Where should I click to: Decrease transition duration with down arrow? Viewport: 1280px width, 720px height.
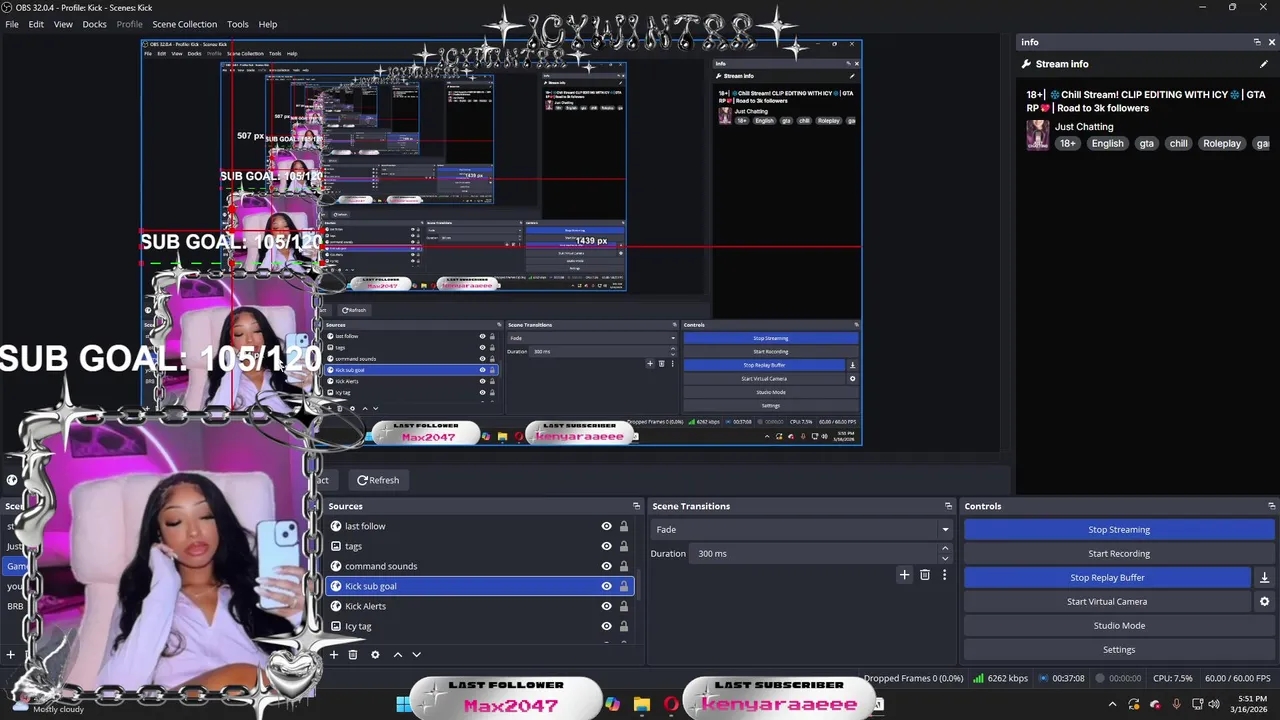[x=945, y=558]
